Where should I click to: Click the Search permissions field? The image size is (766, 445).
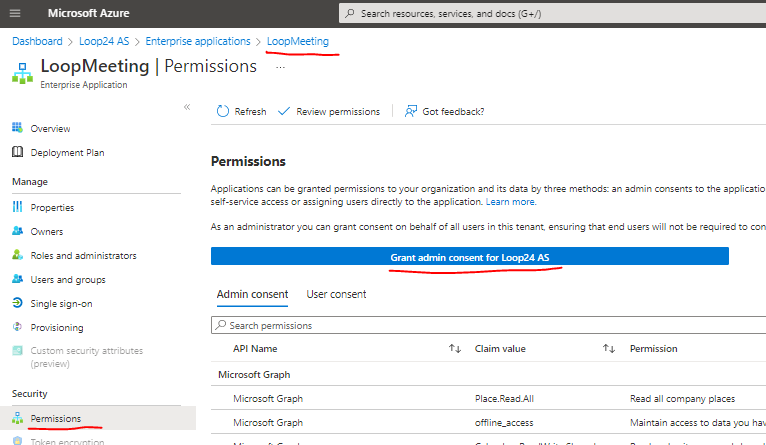489,325
